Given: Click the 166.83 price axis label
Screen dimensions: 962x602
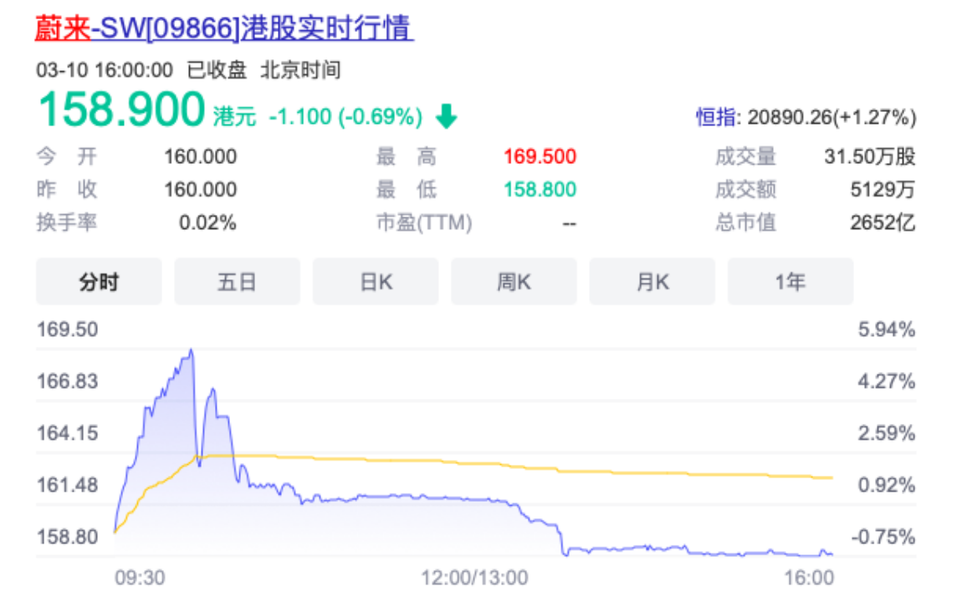Looking at the screenshot, I should pyautogui.click(x=67, y=381).
